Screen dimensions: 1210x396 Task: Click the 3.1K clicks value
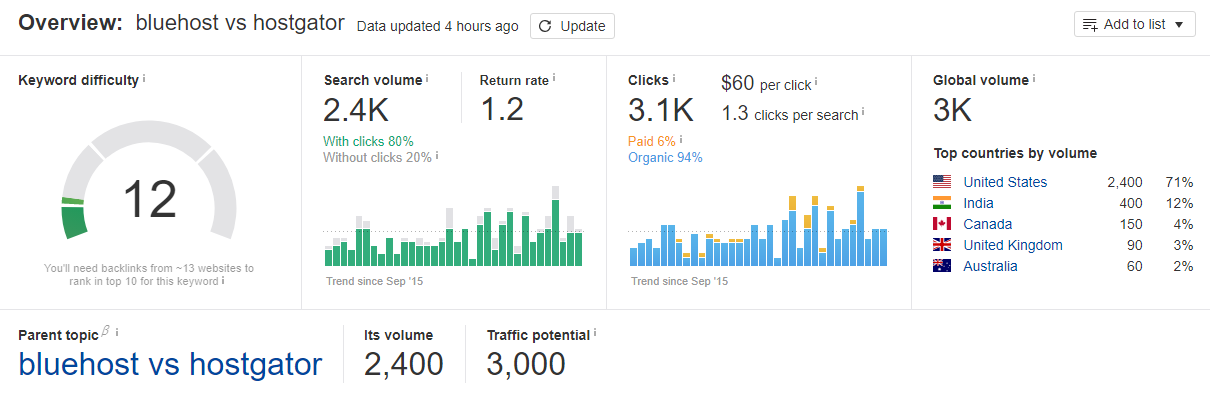pyautogui.click(x=661, y=109)
